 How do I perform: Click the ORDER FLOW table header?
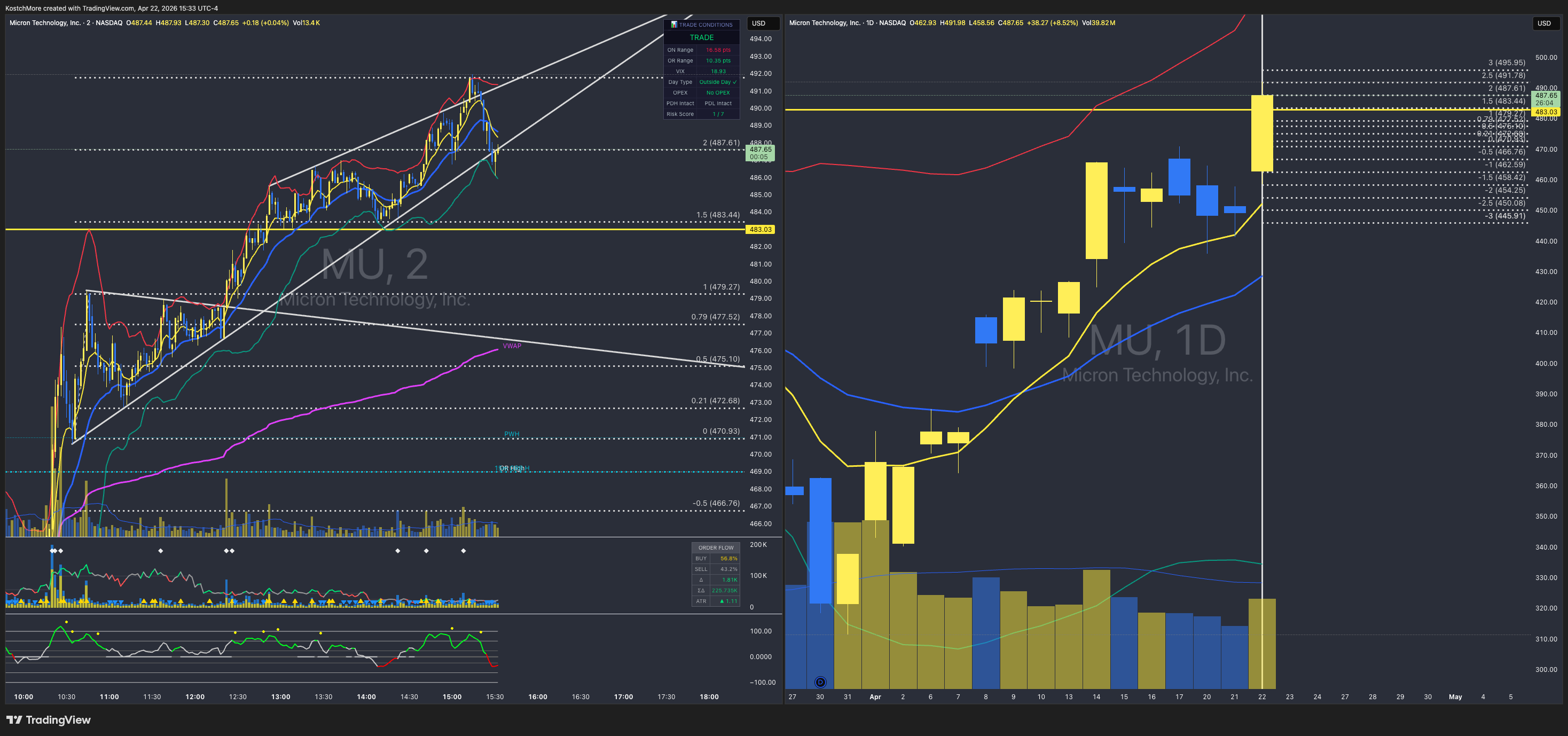tap(716, 547)
